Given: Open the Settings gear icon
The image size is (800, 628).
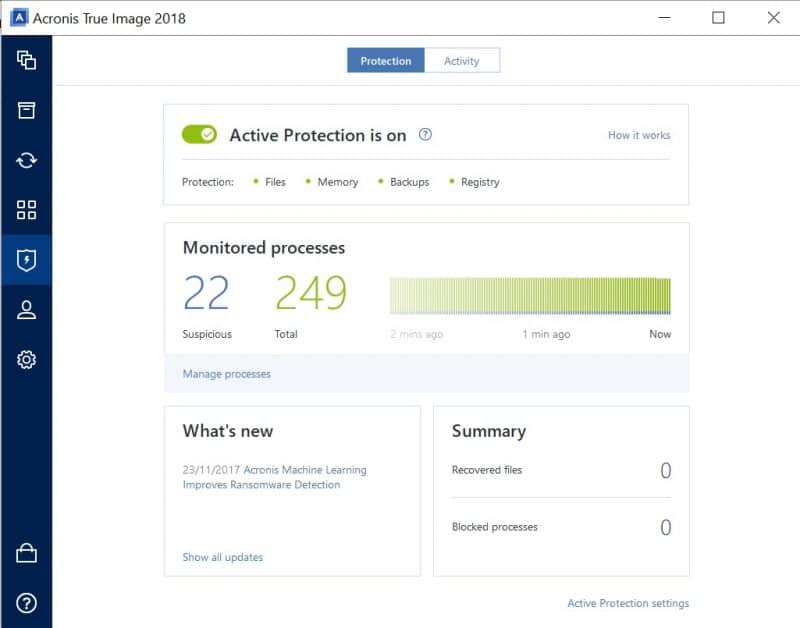Looking at the screenshot, I should (x=26, y=360).
